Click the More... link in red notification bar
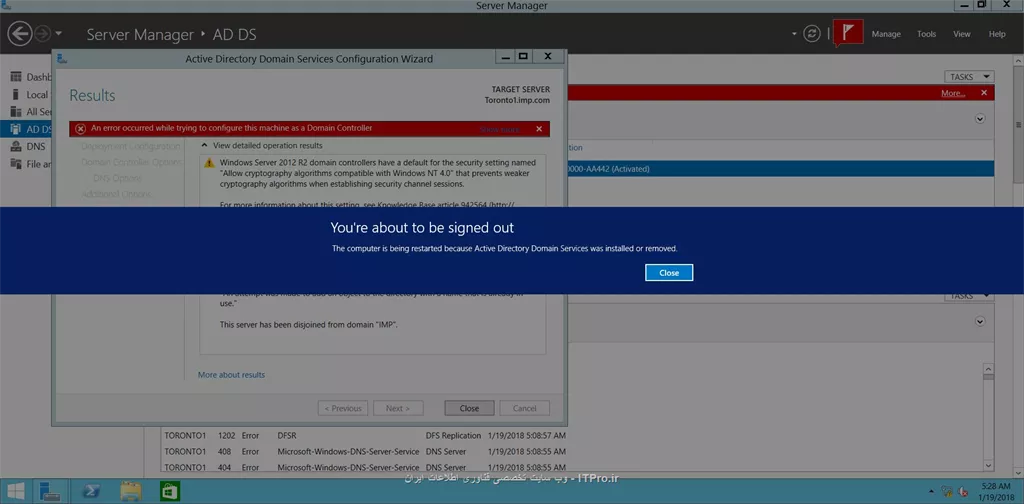Image resolution: width=1024 pixels, height=504 pixels. pyautogui.click(x=953, y=93)
